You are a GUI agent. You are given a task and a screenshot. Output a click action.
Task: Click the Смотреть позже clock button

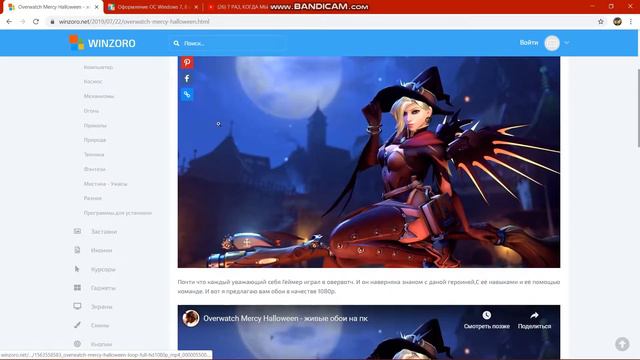487,320
